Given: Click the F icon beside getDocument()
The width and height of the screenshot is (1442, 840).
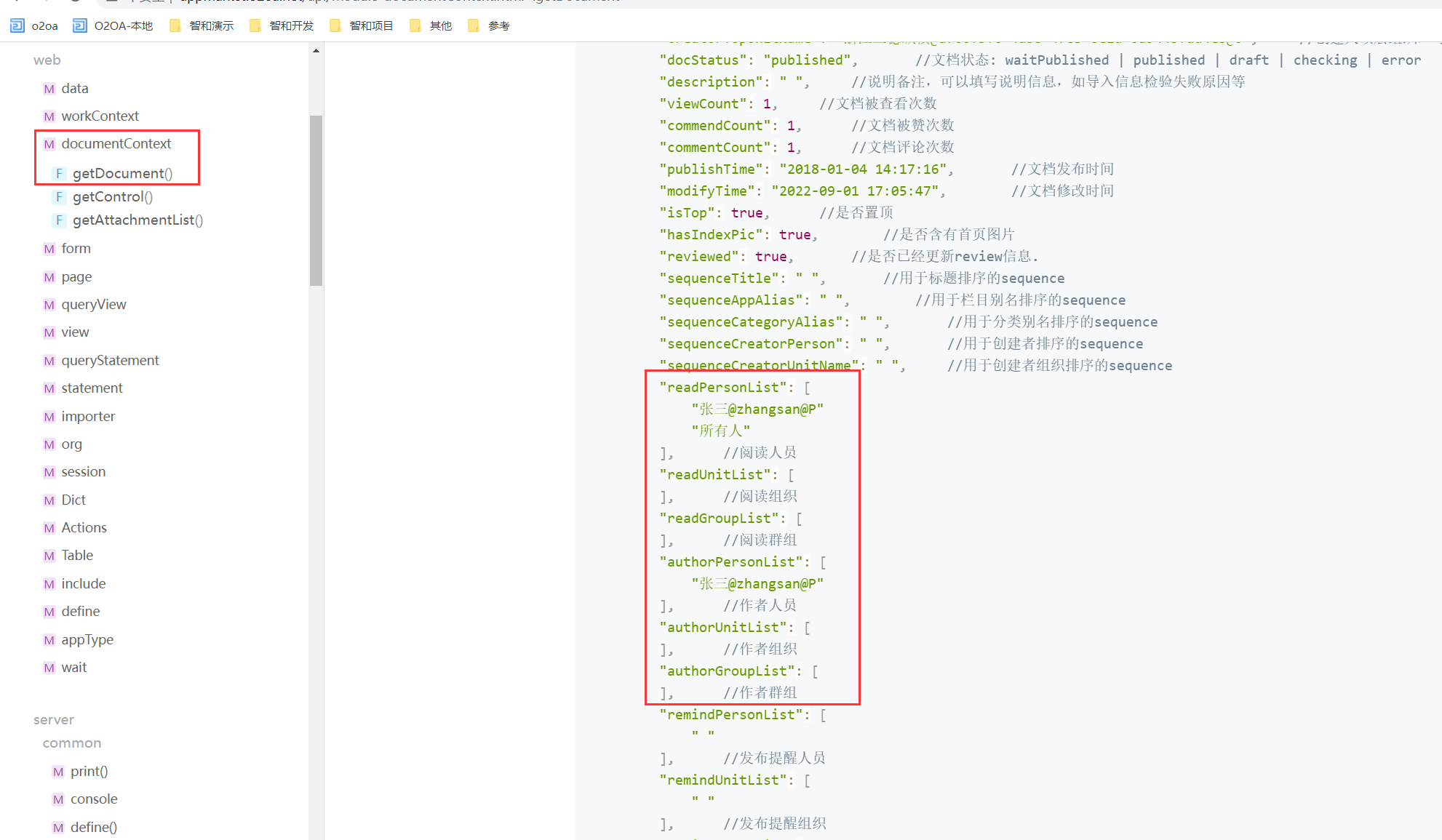Looking at the screenshot, I should click(60, 174).
